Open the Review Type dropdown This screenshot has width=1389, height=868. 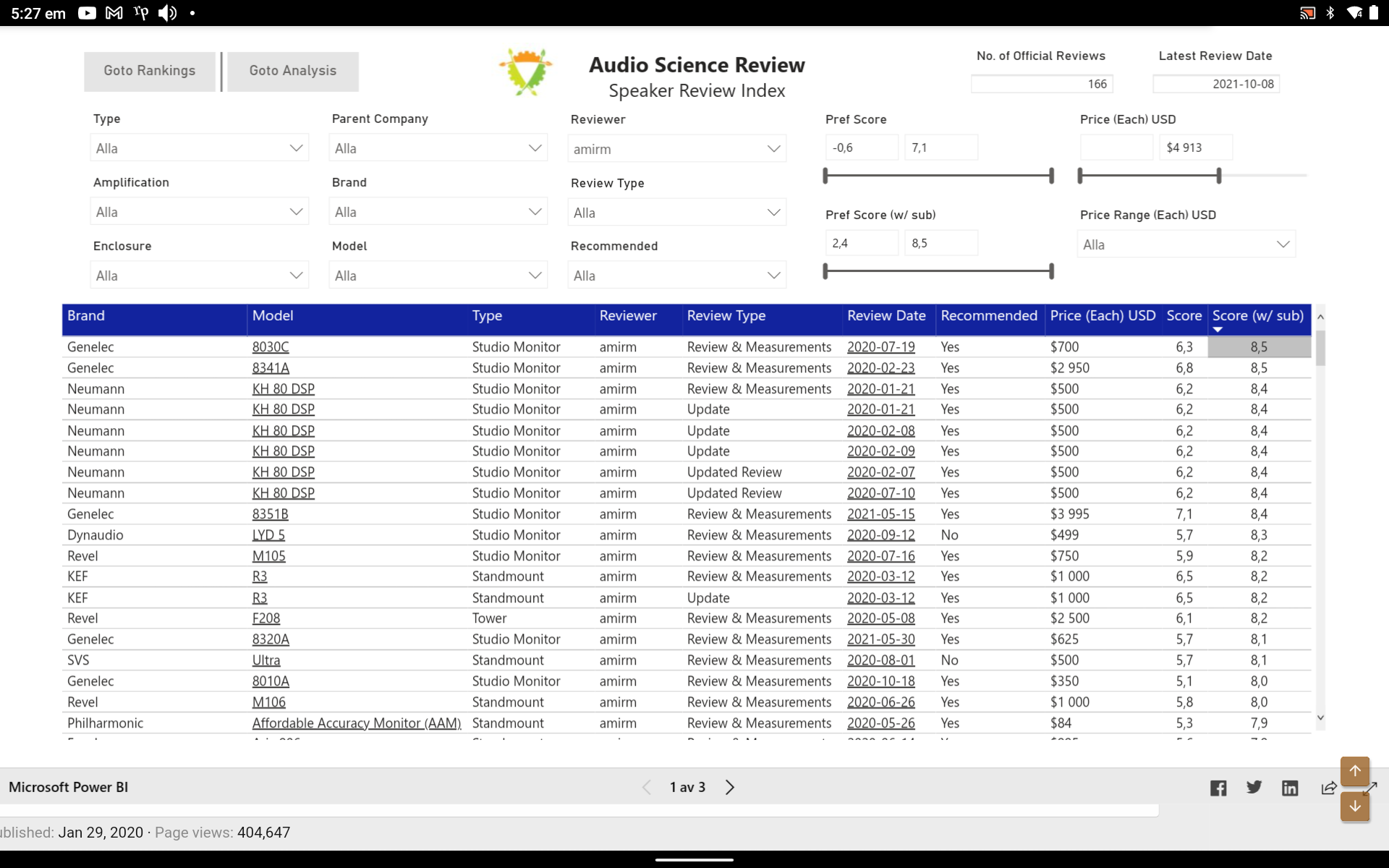pos(677,213)
